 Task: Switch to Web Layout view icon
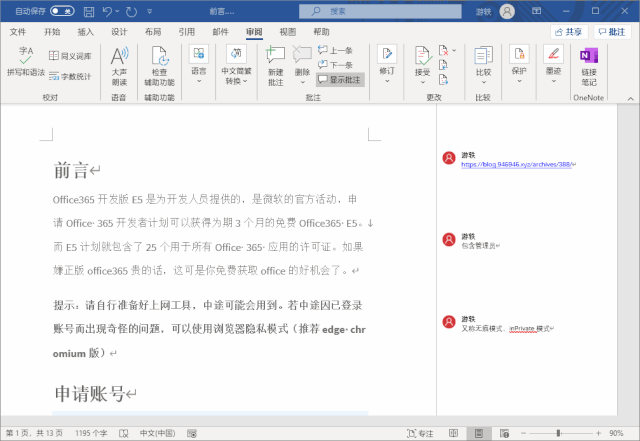point(504,433)
